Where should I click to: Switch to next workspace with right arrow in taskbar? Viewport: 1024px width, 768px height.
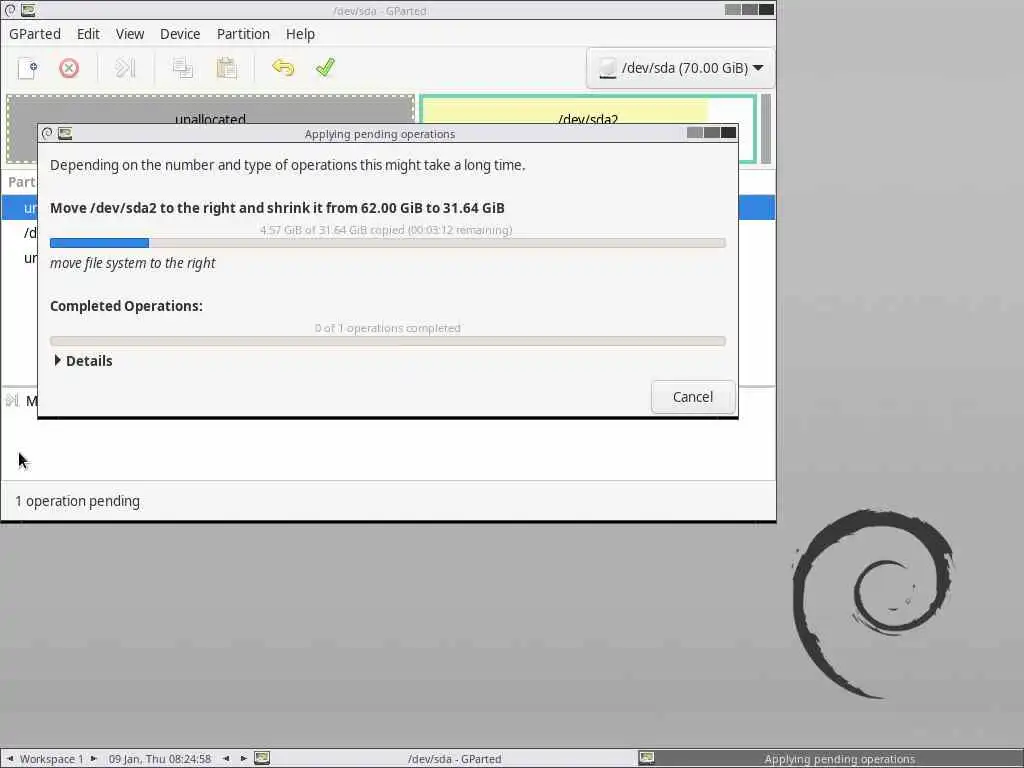93,759
